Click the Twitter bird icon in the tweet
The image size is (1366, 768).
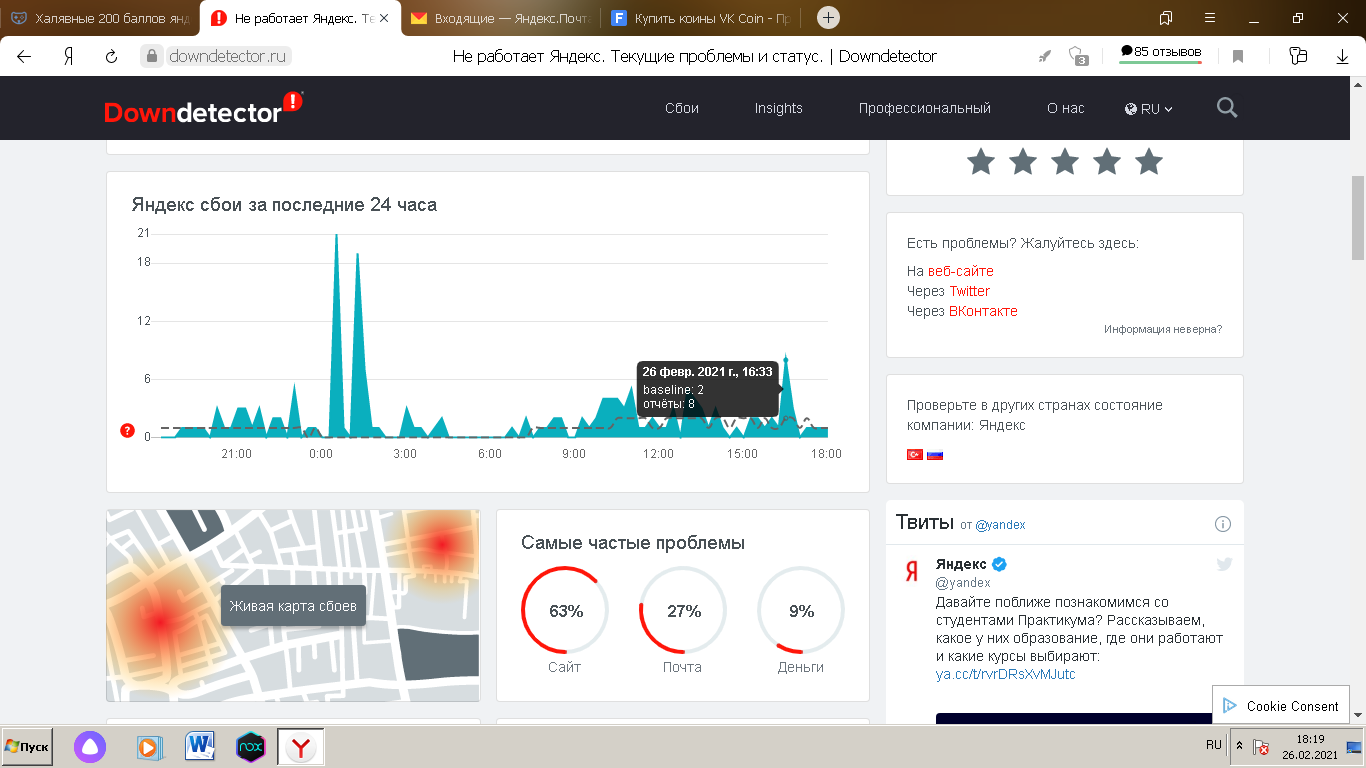(1224, 564)
